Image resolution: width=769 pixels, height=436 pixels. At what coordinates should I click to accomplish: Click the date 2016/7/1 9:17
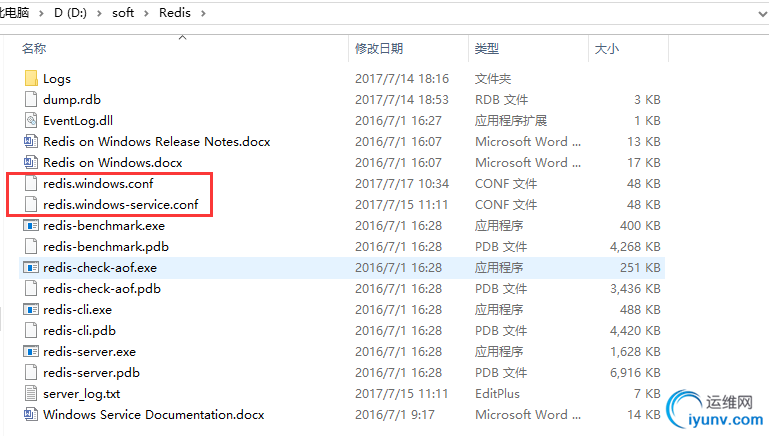tap(395, 414)
